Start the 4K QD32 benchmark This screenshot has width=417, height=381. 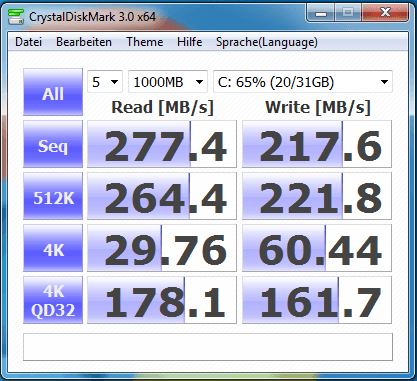tap(53, 300)
